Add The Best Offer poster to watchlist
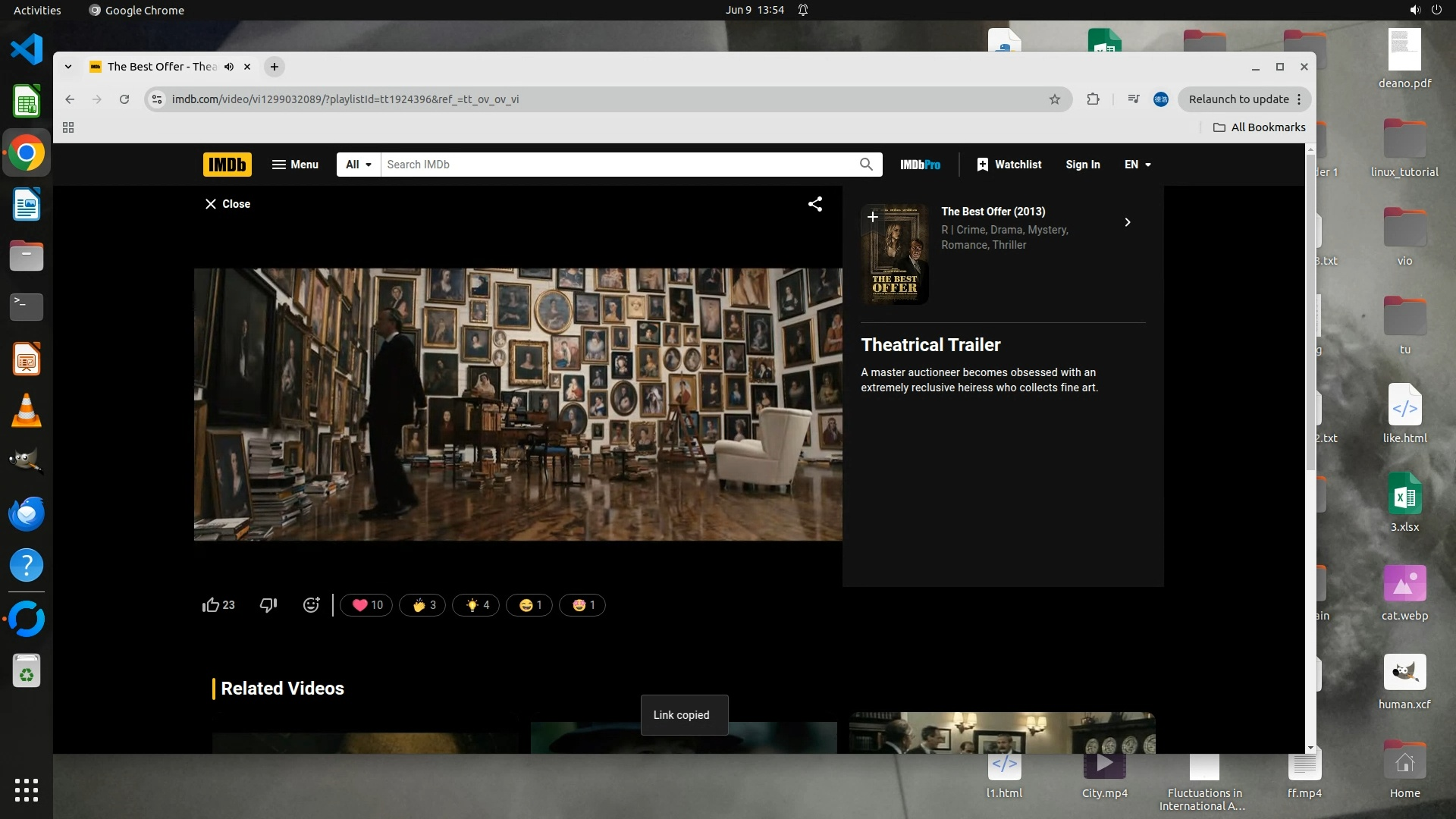 (x=873, y=217)
